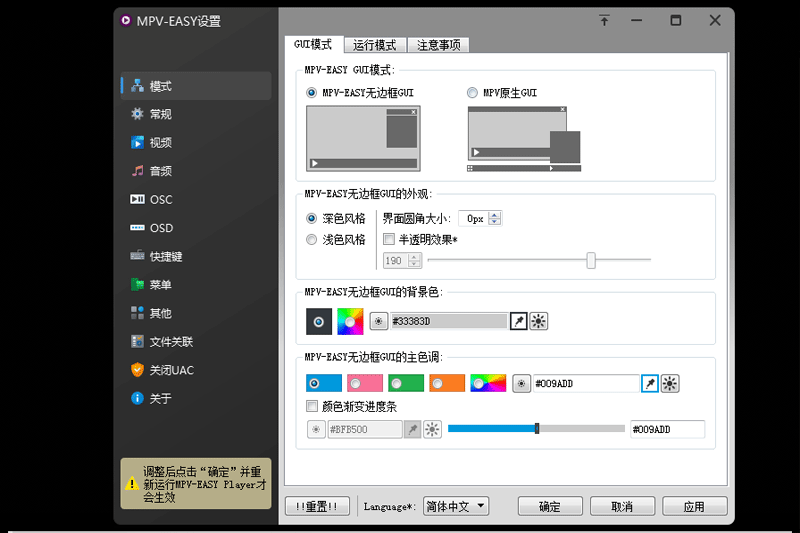Click the #33383D background color field
The height and width of the screenshot is (533, 800).
point(448,321)
